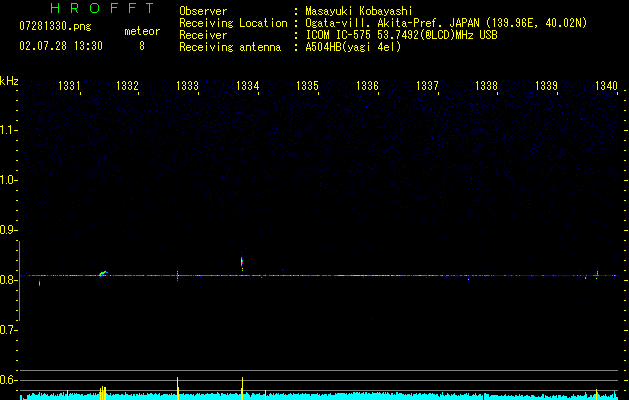The height and width of the screenshot is (400, 629).
Task: Click the curved meteor echo near 1331:30
Action: (x=103, y=274)
